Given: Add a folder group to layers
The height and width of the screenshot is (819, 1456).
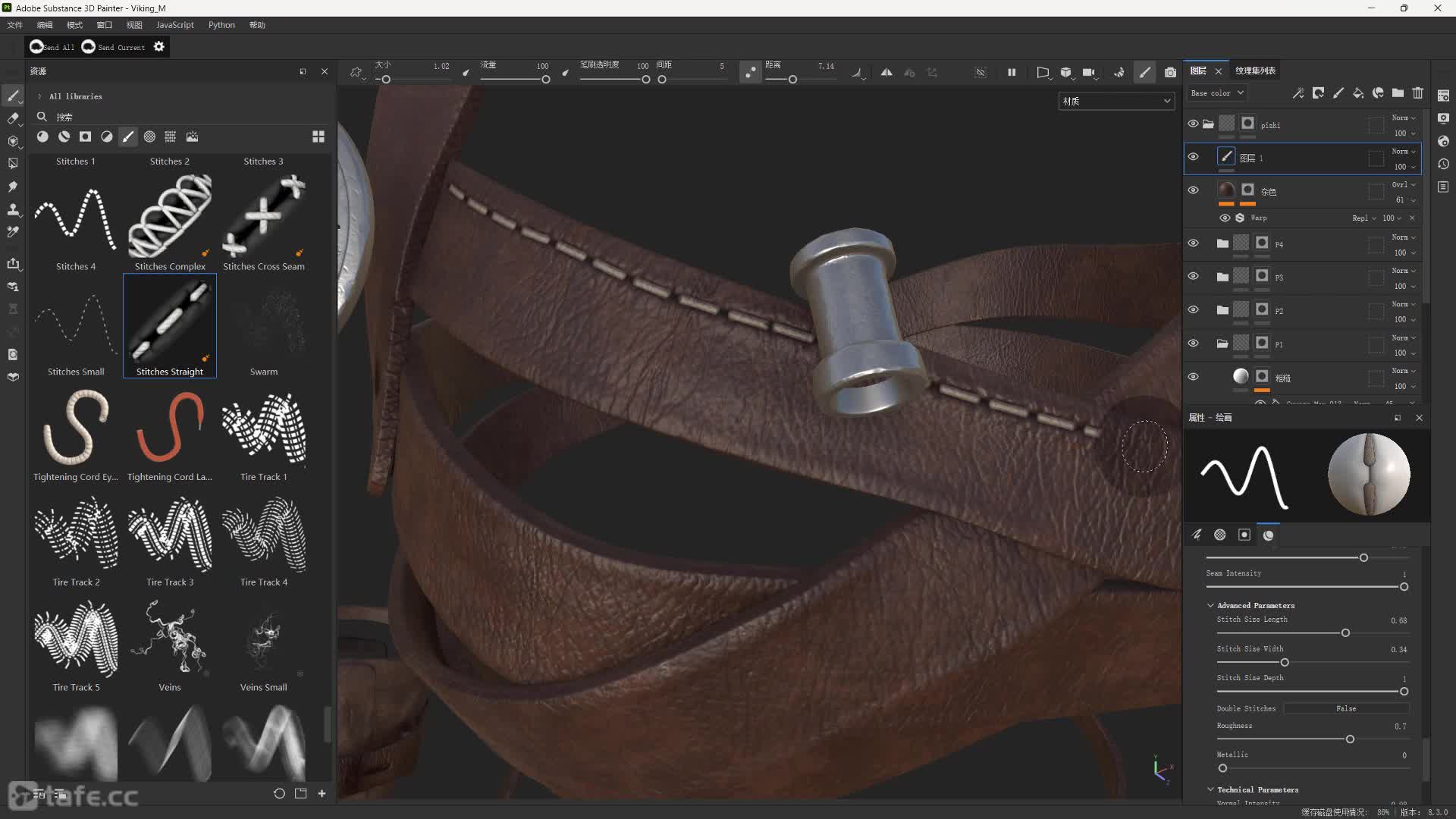Looking at the screenshot, I should point(1398,93).
